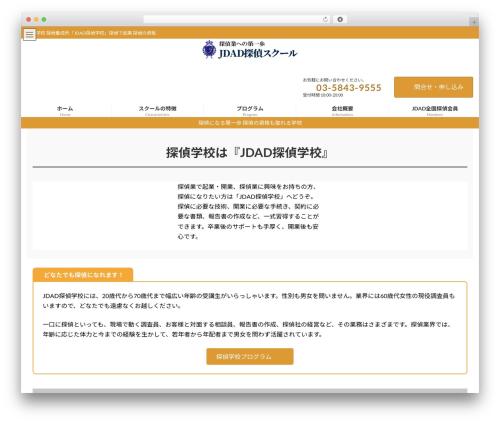This screenshot has width=500, height=423.
Task: Select the どなたでも探偵になれます！ tab label
Action: [83, 275]
